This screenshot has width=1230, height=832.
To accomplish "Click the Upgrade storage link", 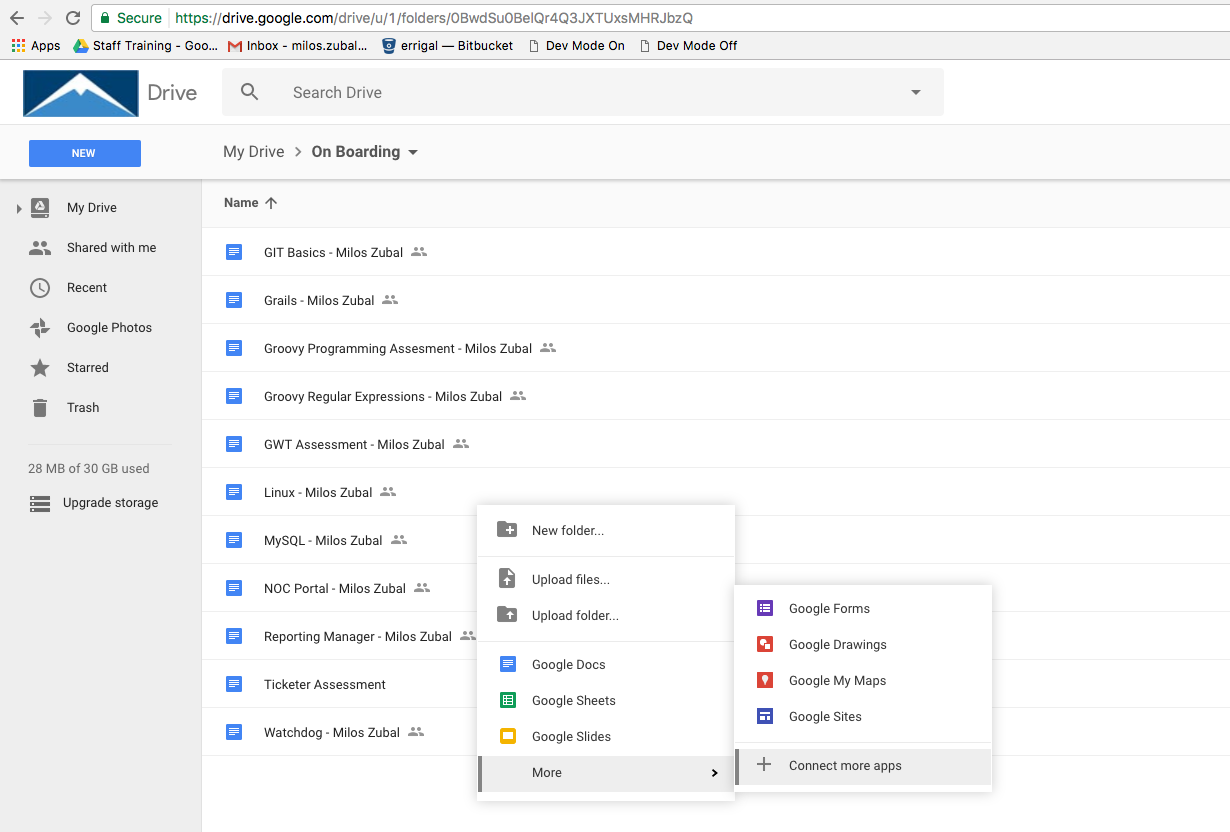I will (x=110, y=503).
